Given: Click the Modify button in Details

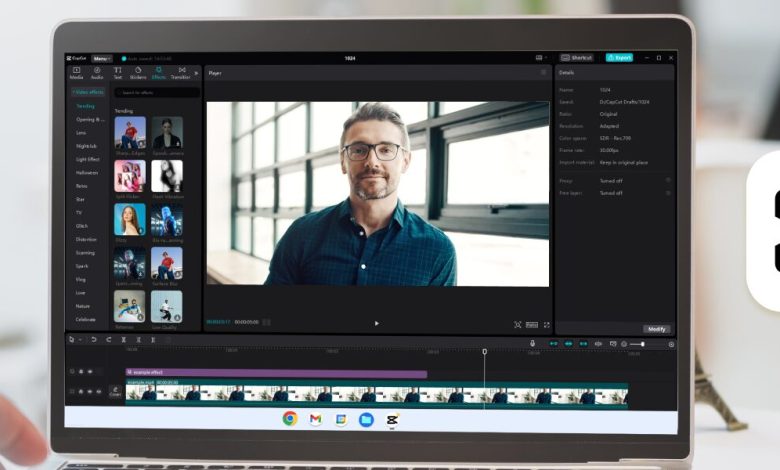Looking at the screenshot, I should click(x=657, y=329).
